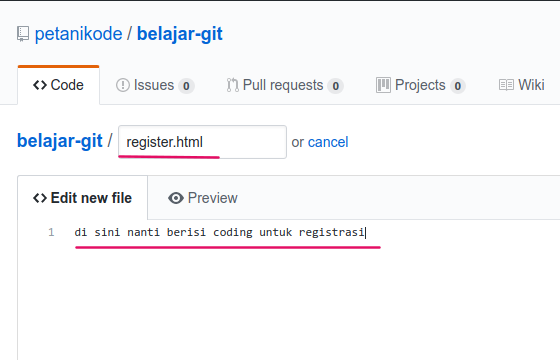Click the cancel link
This screenshot has width=560, height=360.
(x=328, y=142)
